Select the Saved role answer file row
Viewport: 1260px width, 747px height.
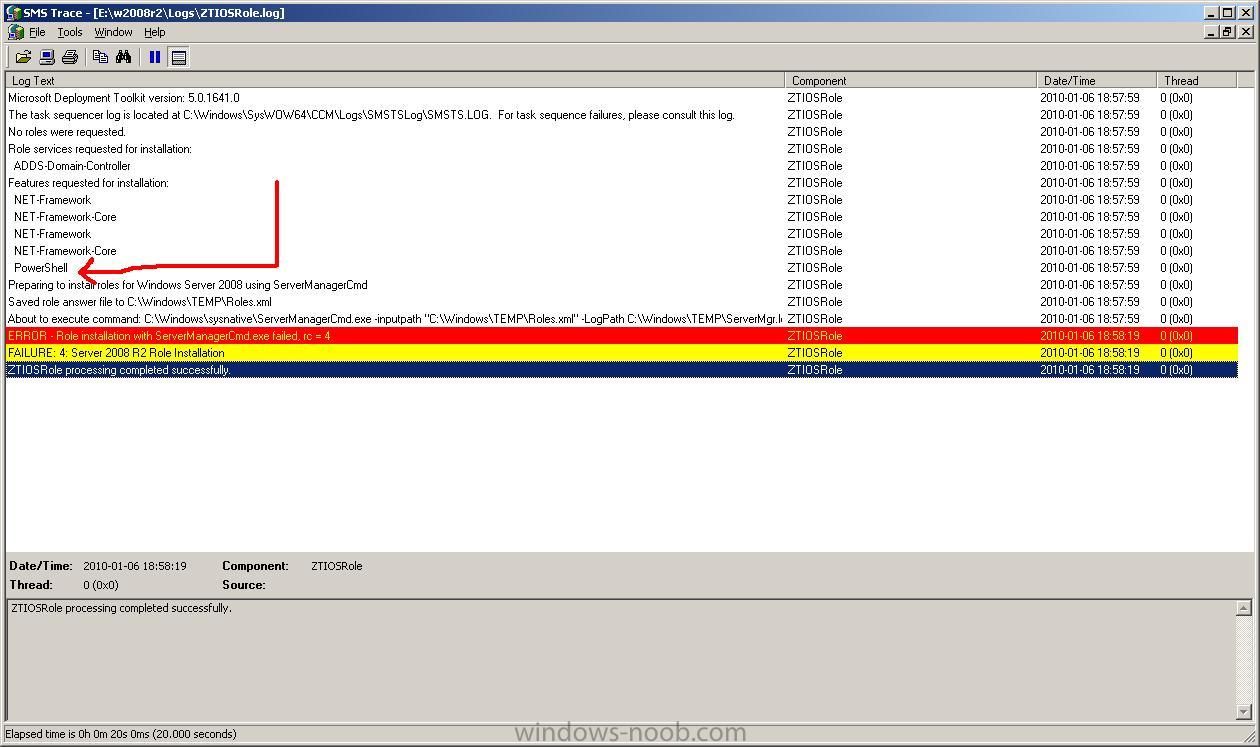(622, 302)
